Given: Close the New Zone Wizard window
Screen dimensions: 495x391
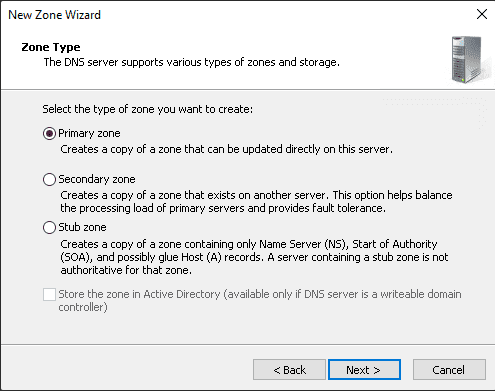Looking at the screenshot, I should [x=482, y=14].
